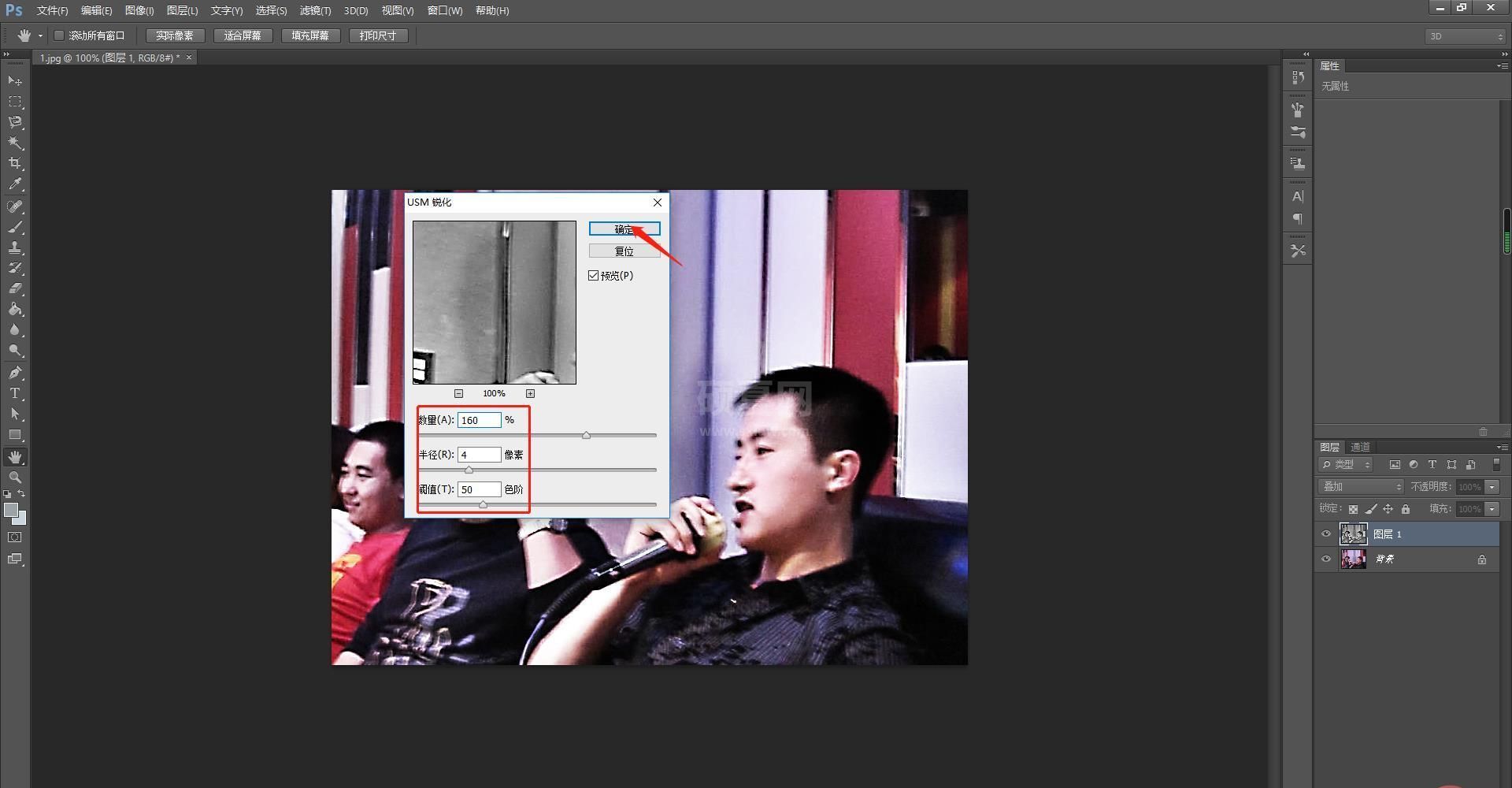
Task: Select the Brush tool
Action: tap(15, 227)
